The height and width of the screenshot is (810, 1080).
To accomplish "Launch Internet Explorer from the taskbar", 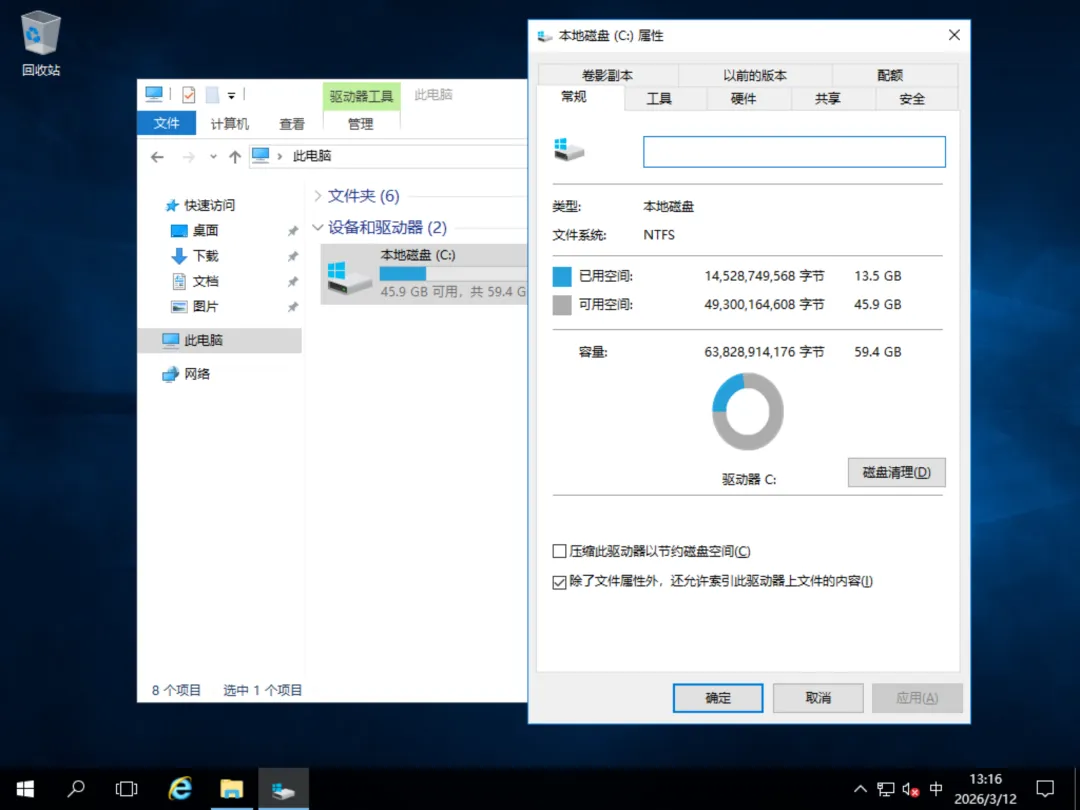I will (x=180, y=789).
